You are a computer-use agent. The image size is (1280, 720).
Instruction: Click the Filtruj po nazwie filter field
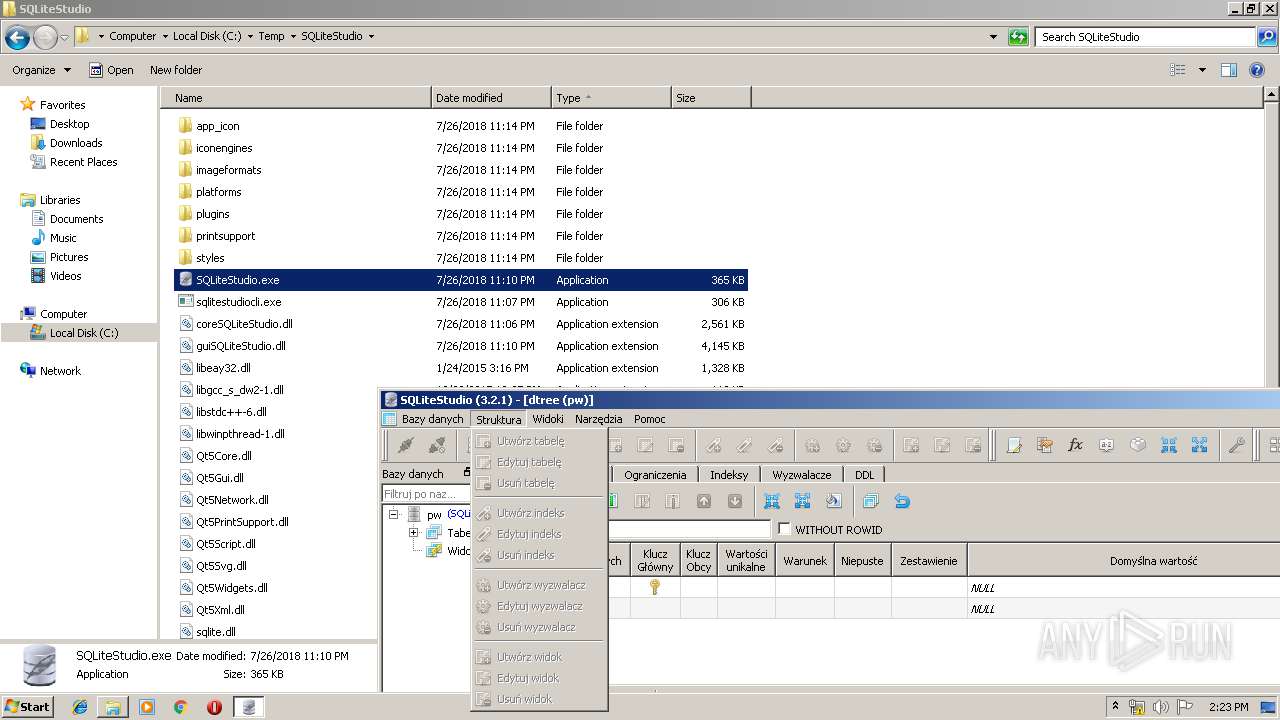click(x=426, y=494)
